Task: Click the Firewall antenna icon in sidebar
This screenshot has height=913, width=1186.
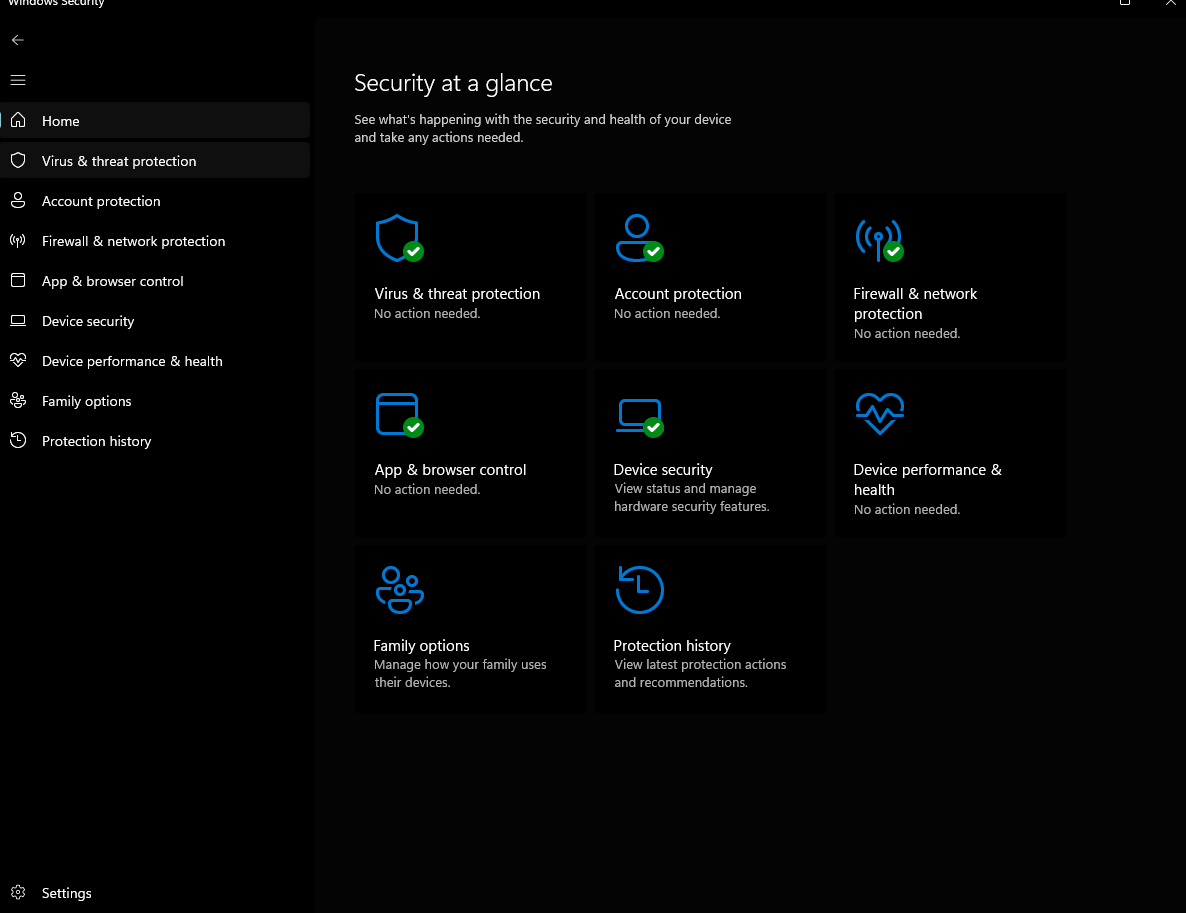Action: pyautogui.click(x=18, y=241)
